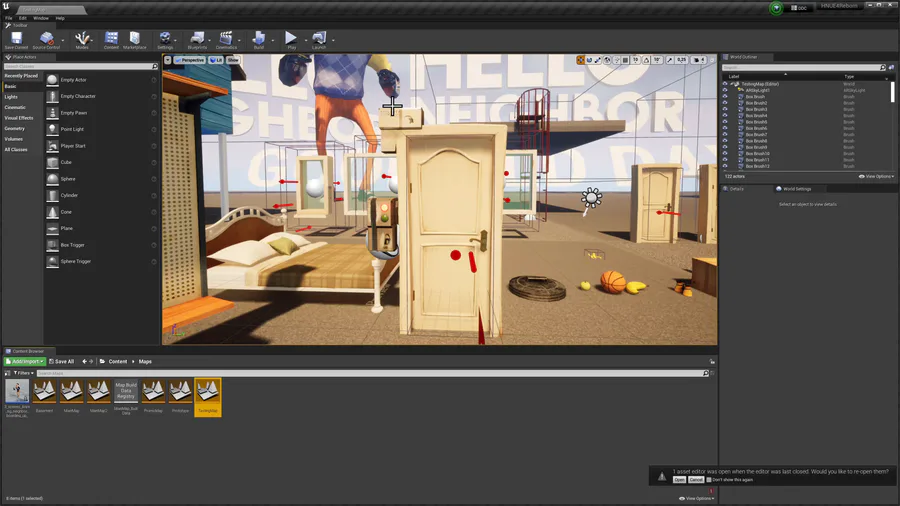Open the Perspective view type dropdown
This screenshot has width=900, height=506.
point(189,60)
